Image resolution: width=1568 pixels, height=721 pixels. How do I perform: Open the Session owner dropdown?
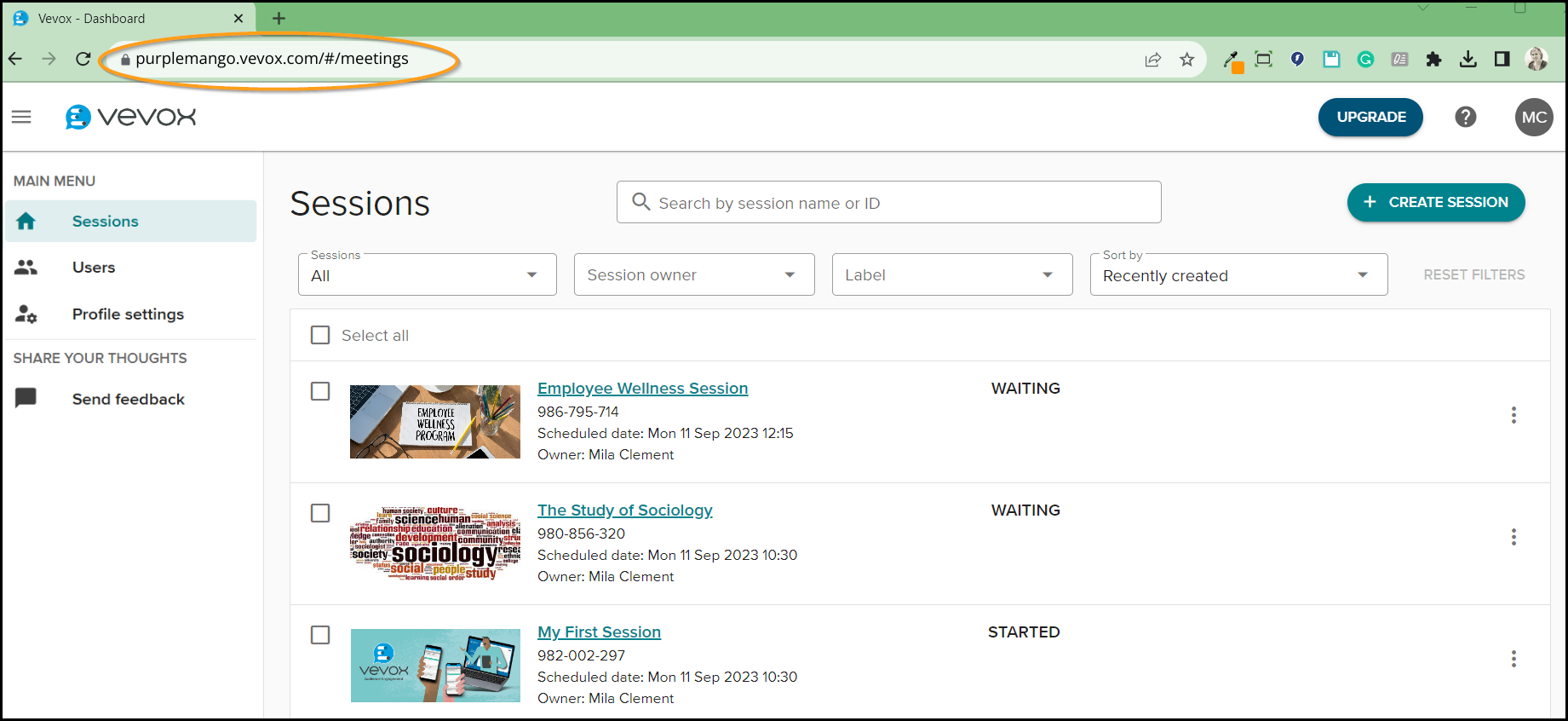[694, 274]
